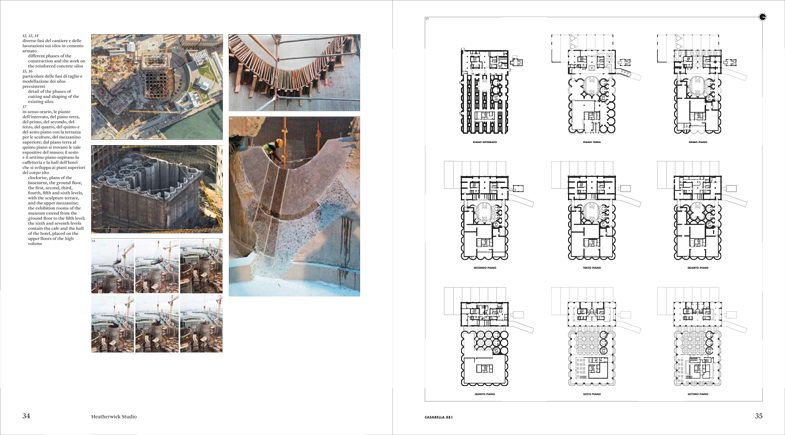This screenshot has width=785, height=435.
Task: Click the 'Primo Piano' plan label
Action: point(698,142)
